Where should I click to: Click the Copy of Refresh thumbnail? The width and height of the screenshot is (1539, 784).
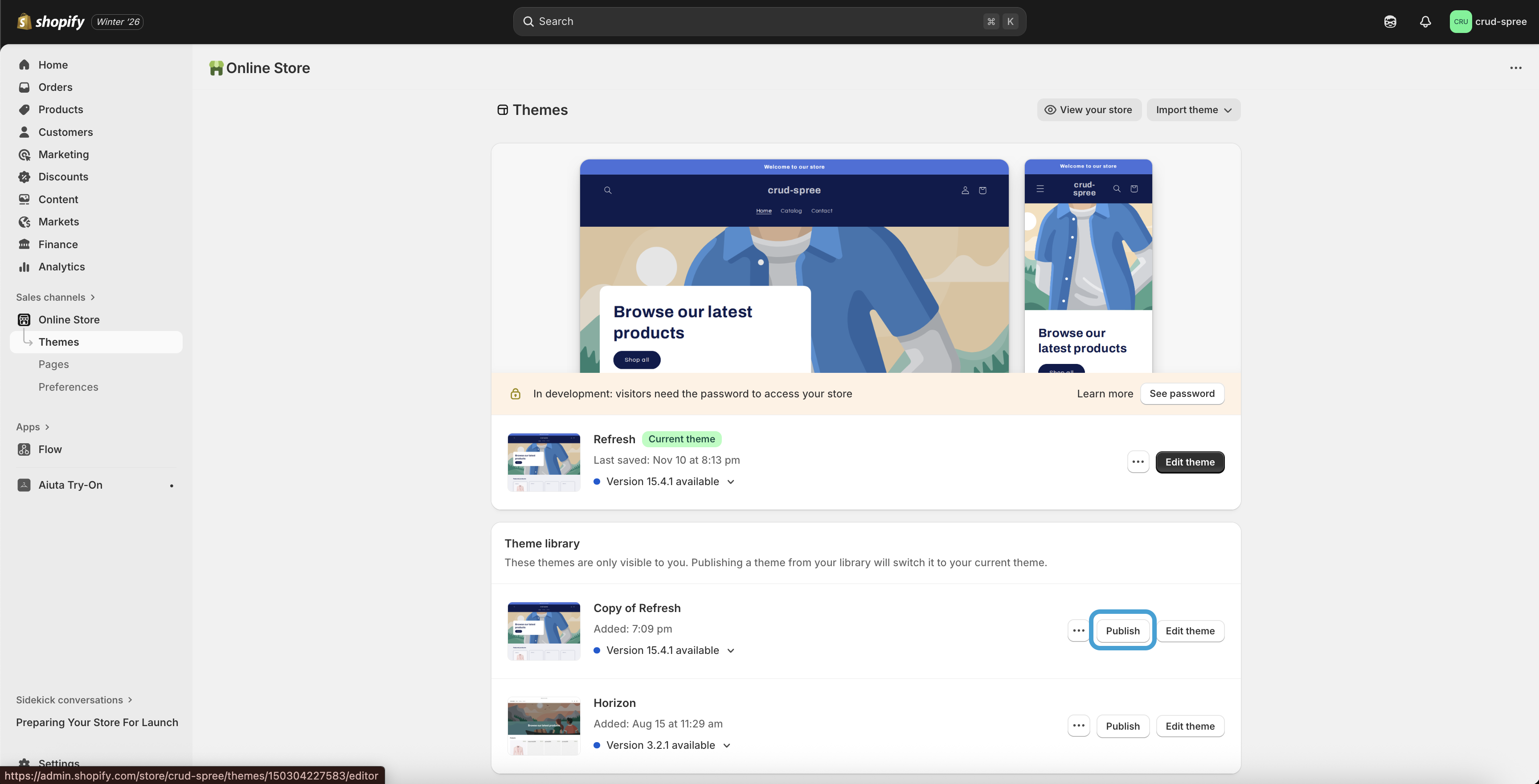tap(544, 631)
